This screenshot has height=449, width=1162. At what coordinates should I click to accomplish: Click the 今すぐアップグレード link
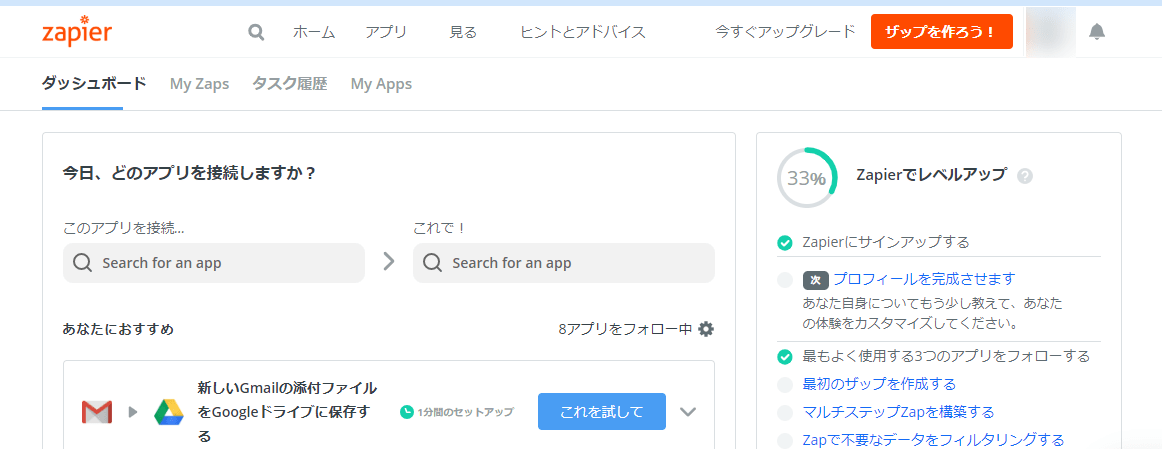pos(786,32)
